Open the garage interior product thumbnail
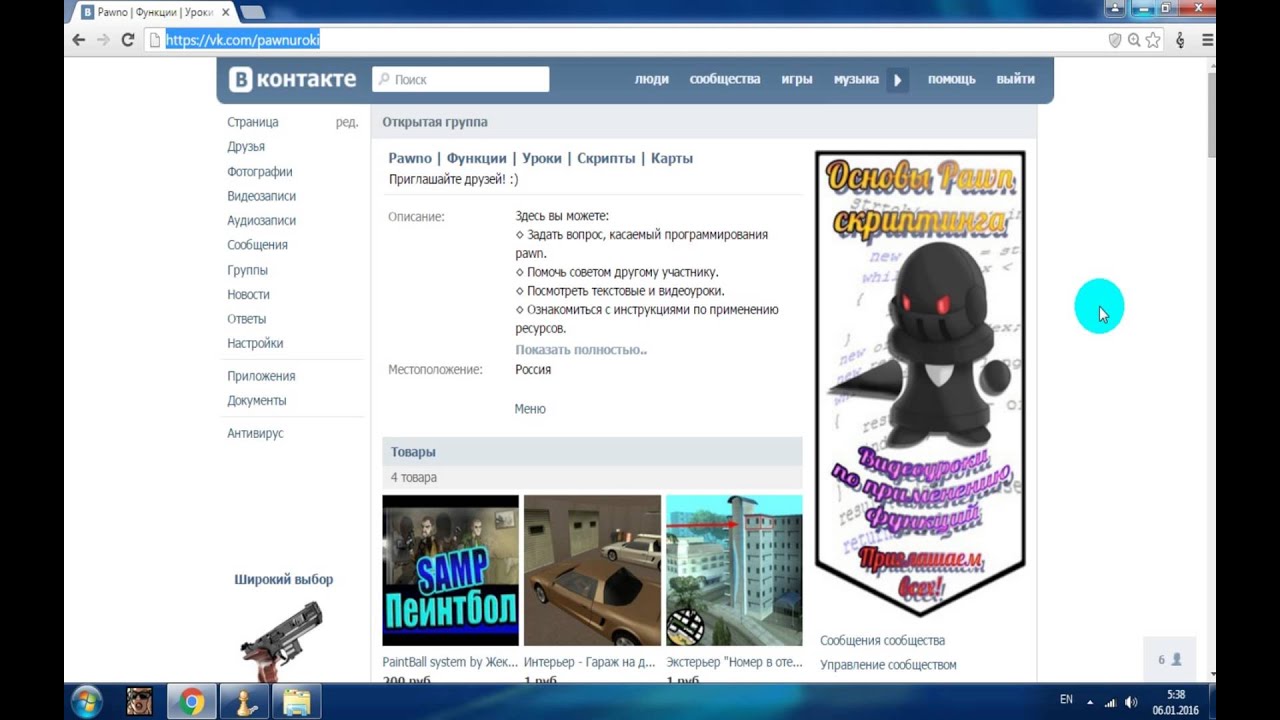 click(x=592, y=571)
